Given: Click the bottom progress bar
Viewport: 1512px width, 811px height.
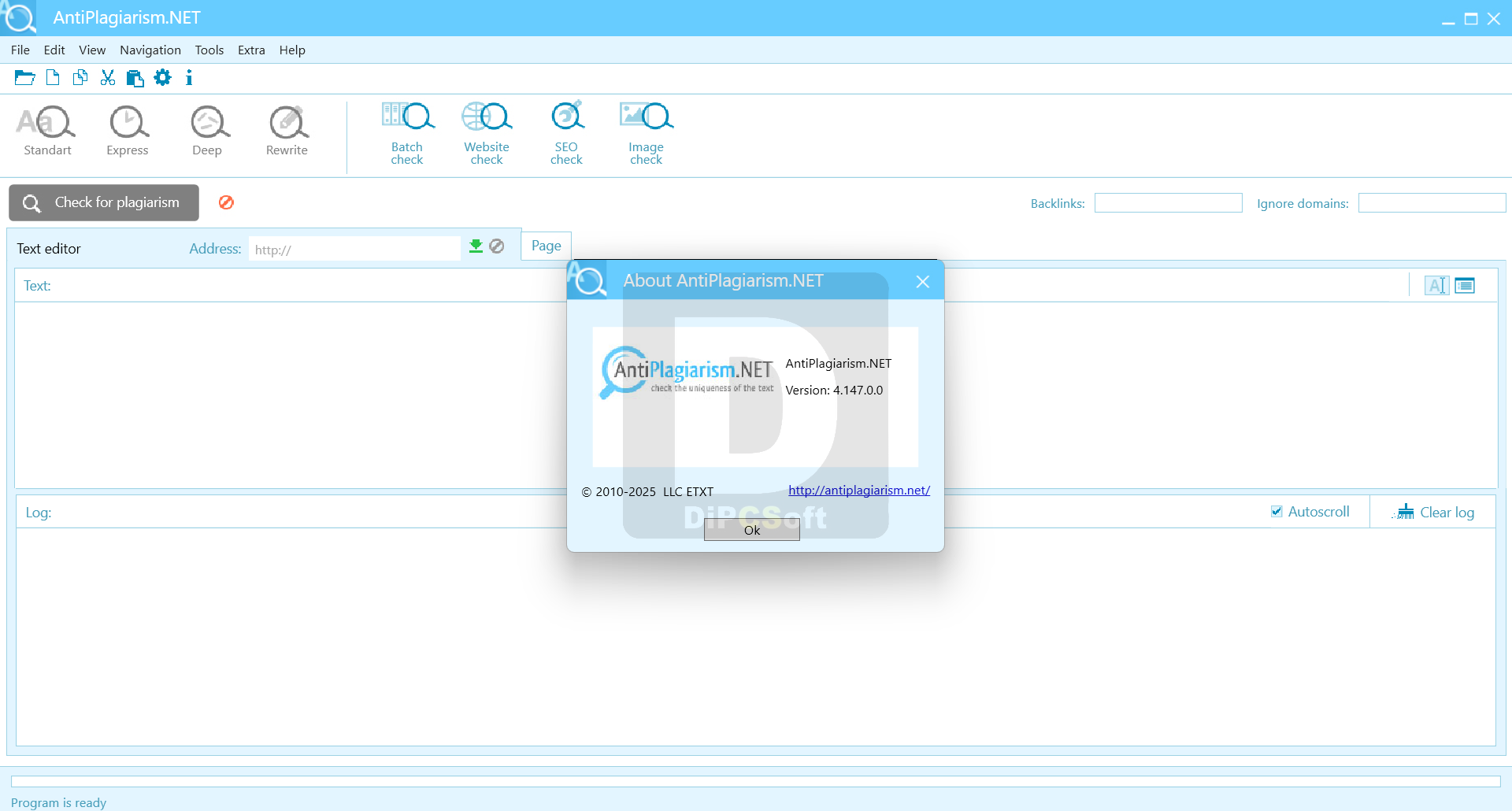Looking at the screenshot, I should tap(755, 781).
